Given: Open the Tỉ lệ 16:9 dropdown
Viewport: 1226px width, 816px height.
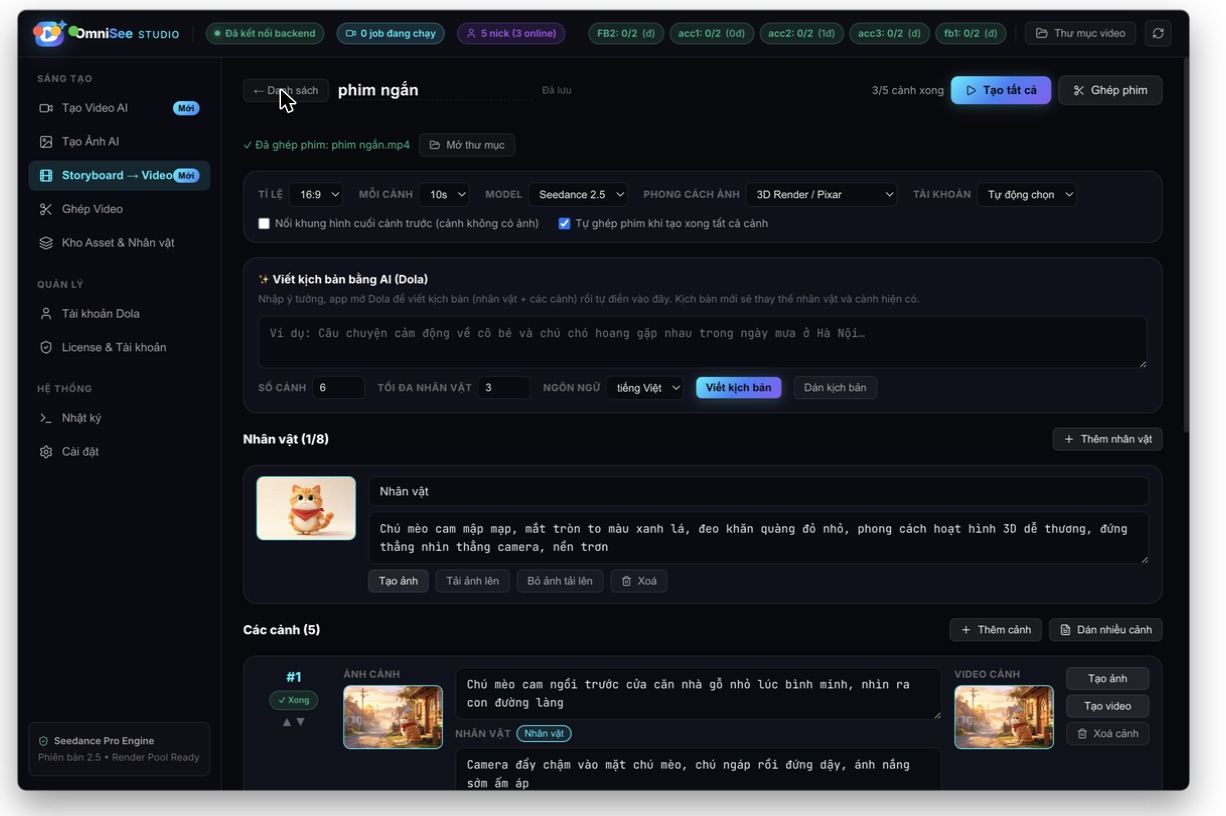Looking at the screenshot, I should tap(314, 195).
